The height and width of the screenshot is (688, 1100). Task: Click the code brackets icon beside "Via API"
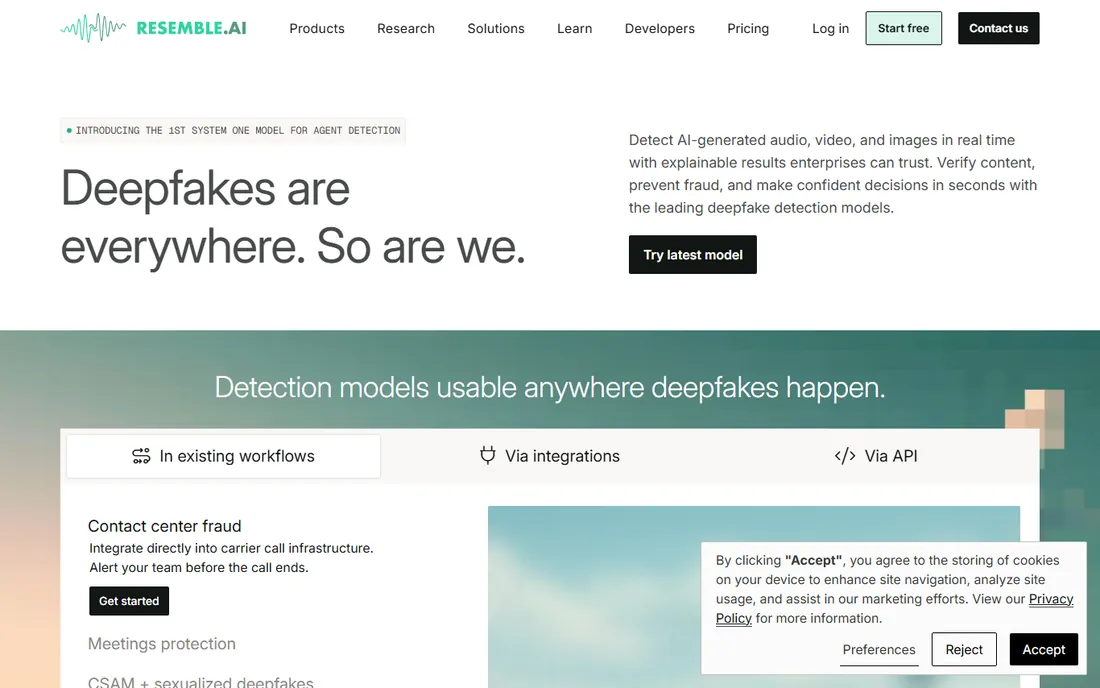point(845,456)
